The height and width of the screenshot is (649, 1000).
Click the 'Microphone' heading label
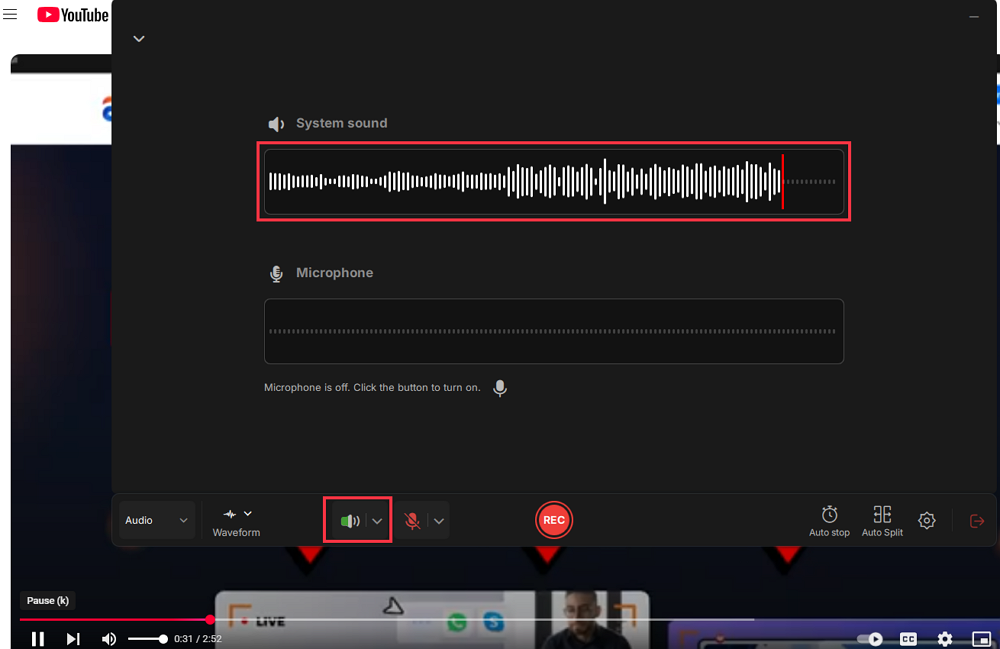334,273
